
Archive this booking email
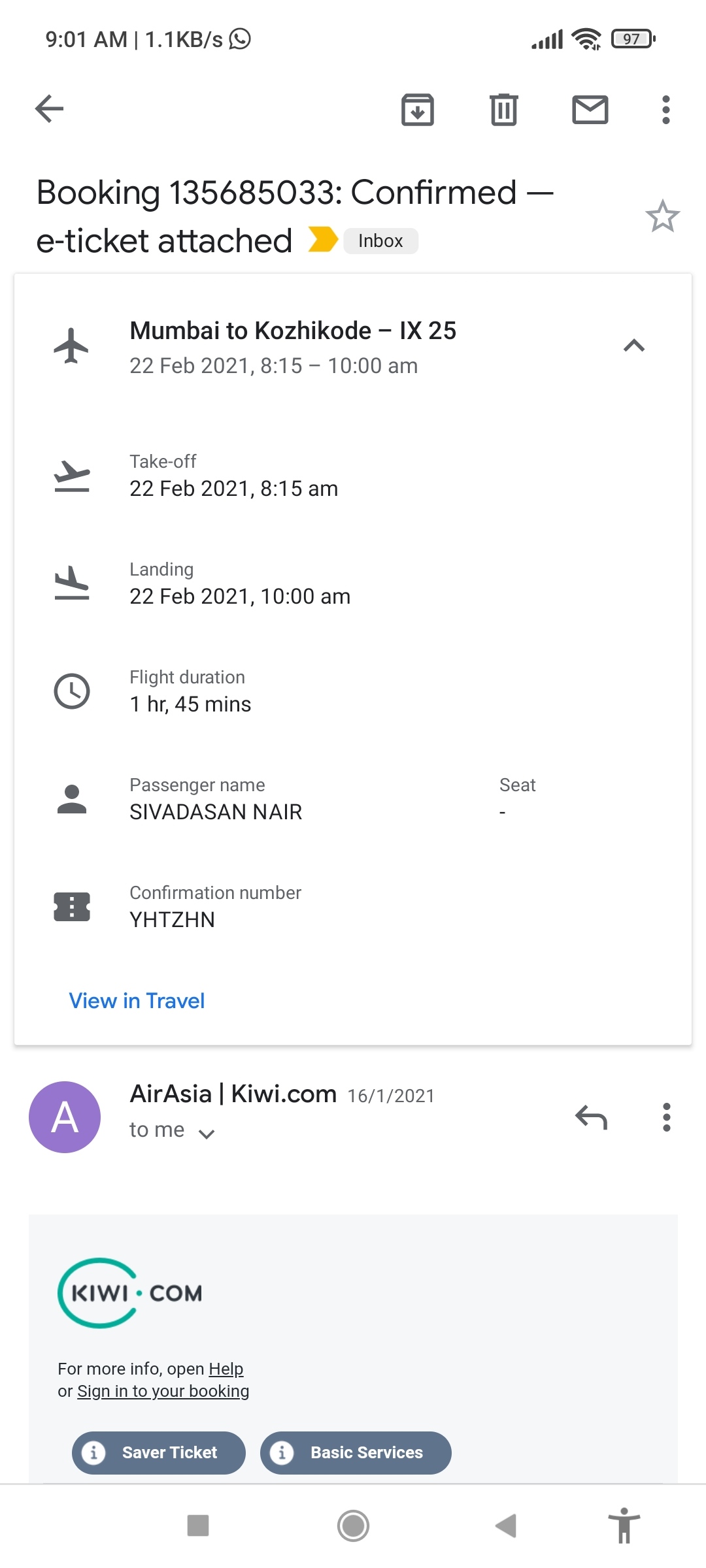[418, 109]
